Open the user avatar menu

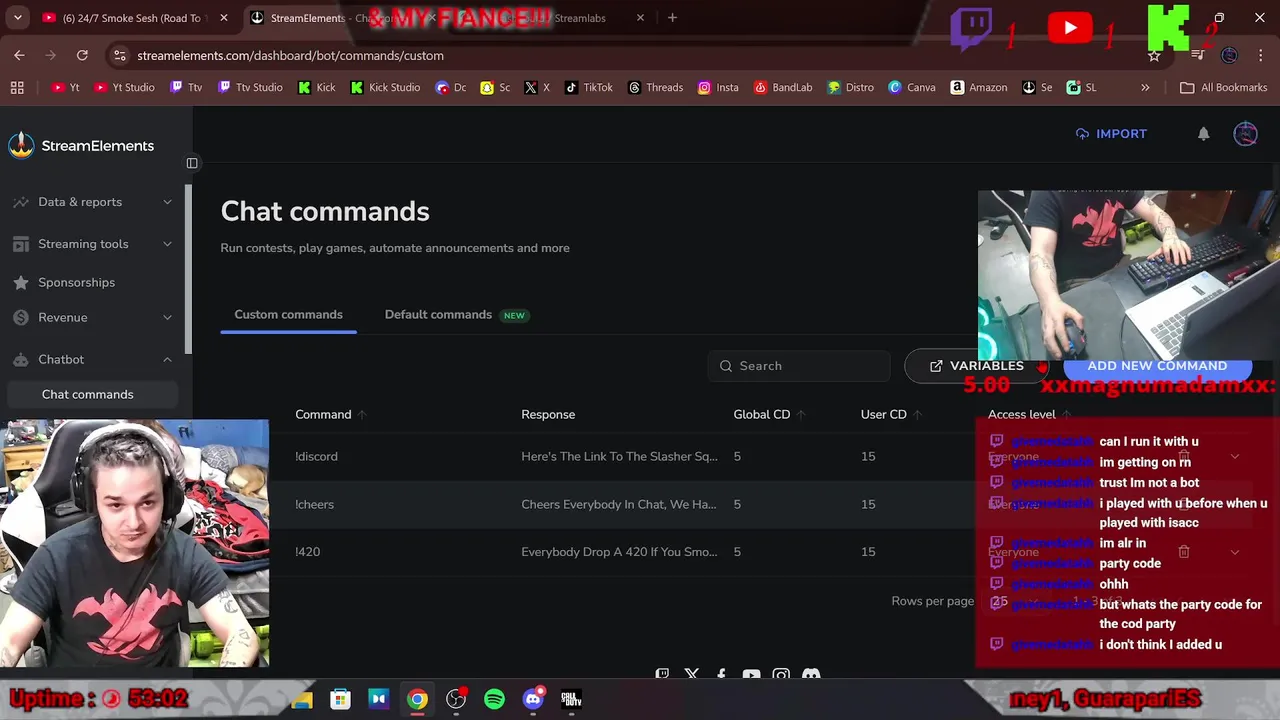click(x=1245, y=134)
